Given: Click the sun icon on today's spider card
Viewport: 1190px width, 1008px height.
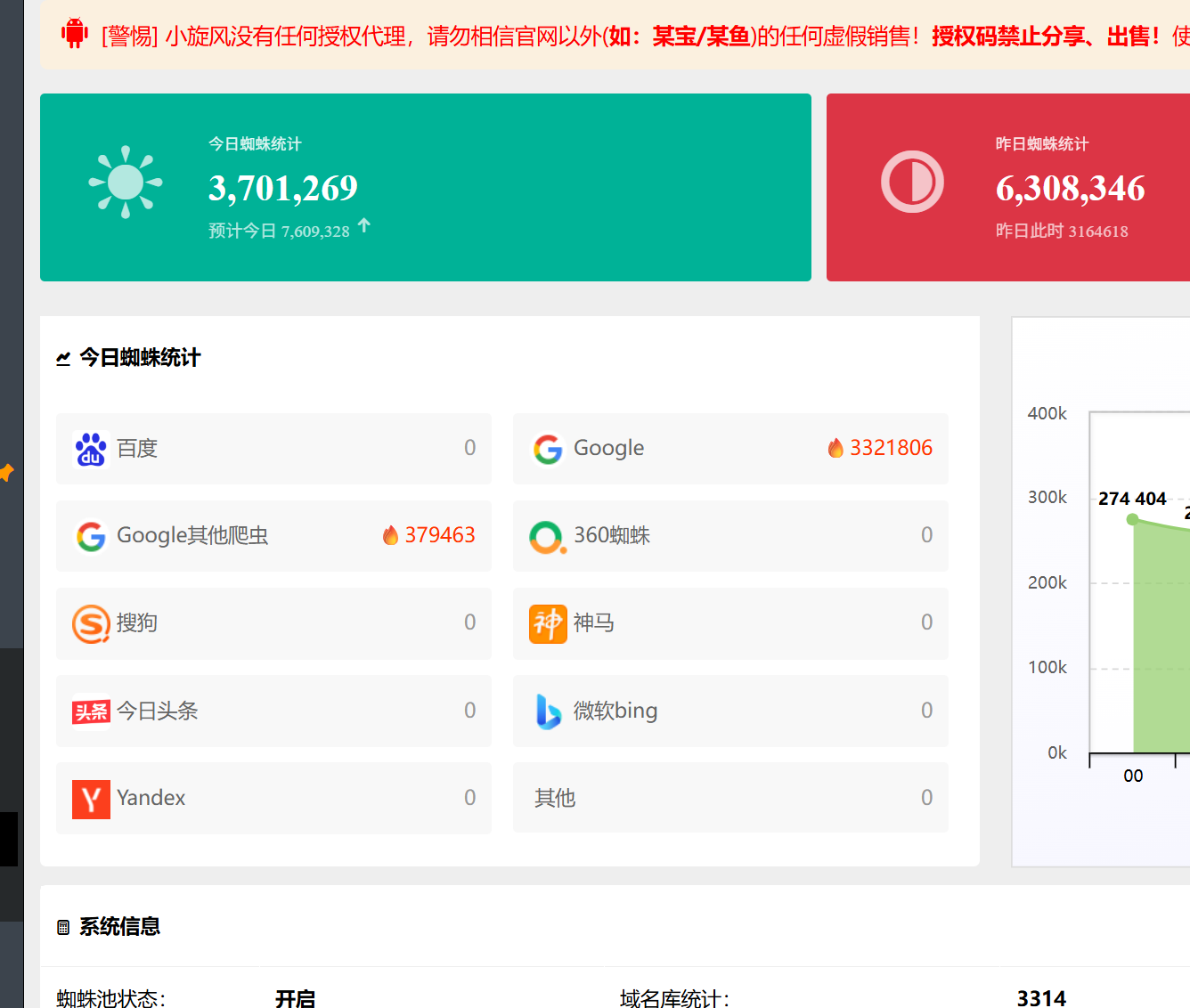Looking at the screenshot, I should tap(126, 182).
